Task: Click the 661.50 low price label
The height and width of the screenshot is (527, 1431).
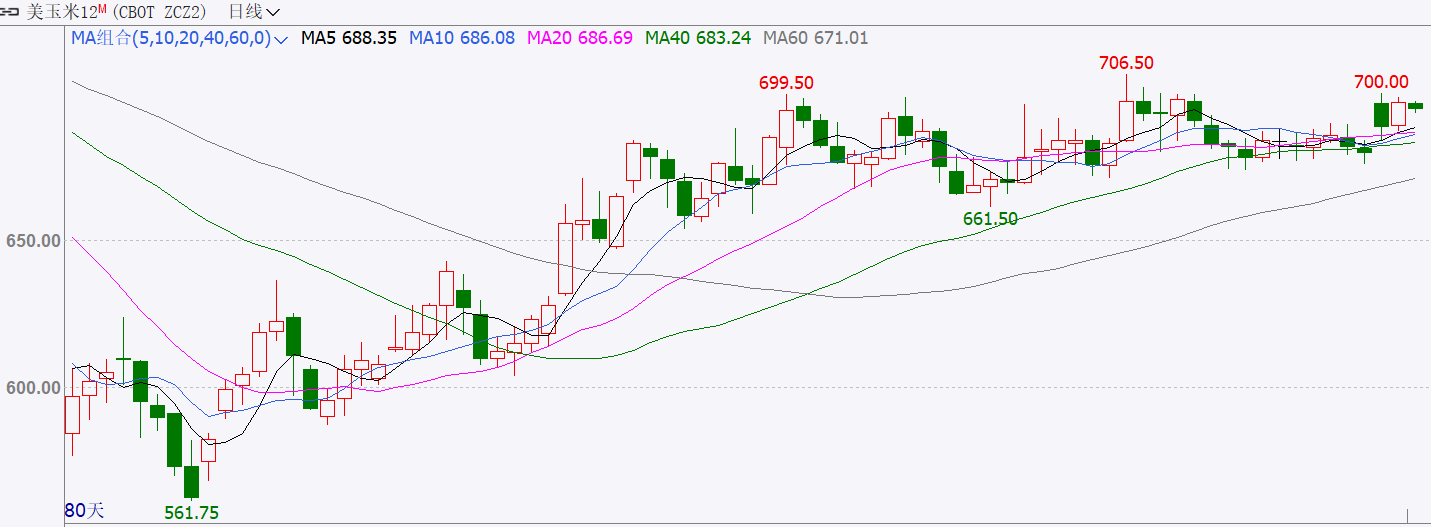Action: click(x=990, y=219)
